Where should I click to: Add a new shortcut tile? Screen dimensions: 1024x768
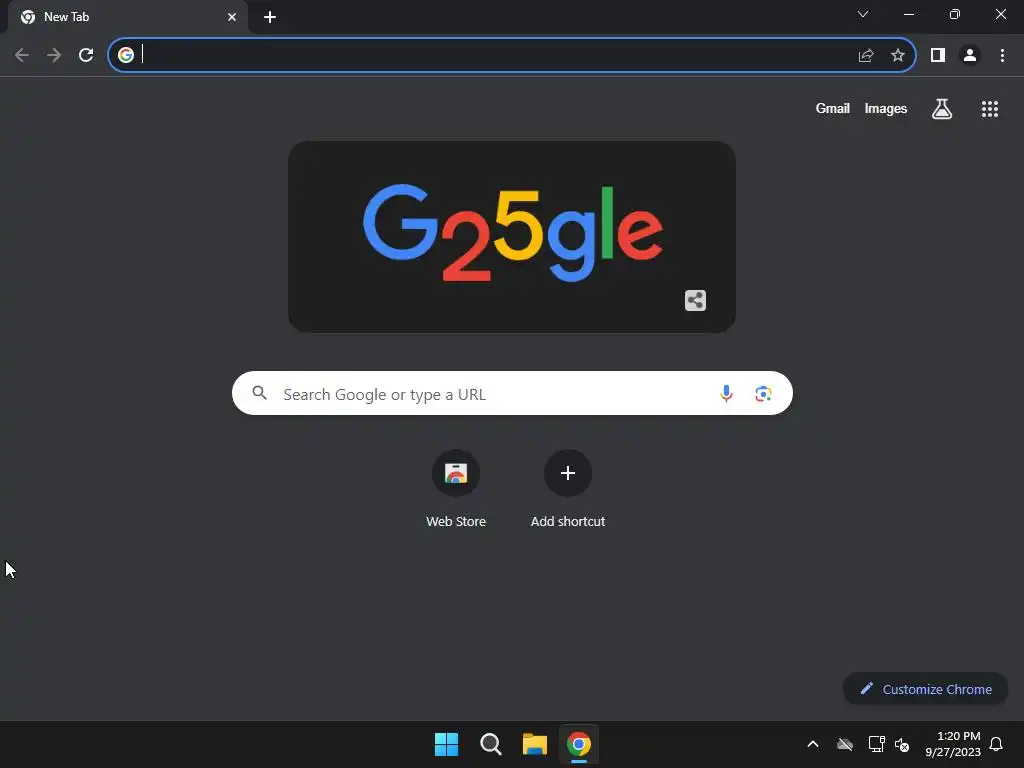[x=568, y=488]
